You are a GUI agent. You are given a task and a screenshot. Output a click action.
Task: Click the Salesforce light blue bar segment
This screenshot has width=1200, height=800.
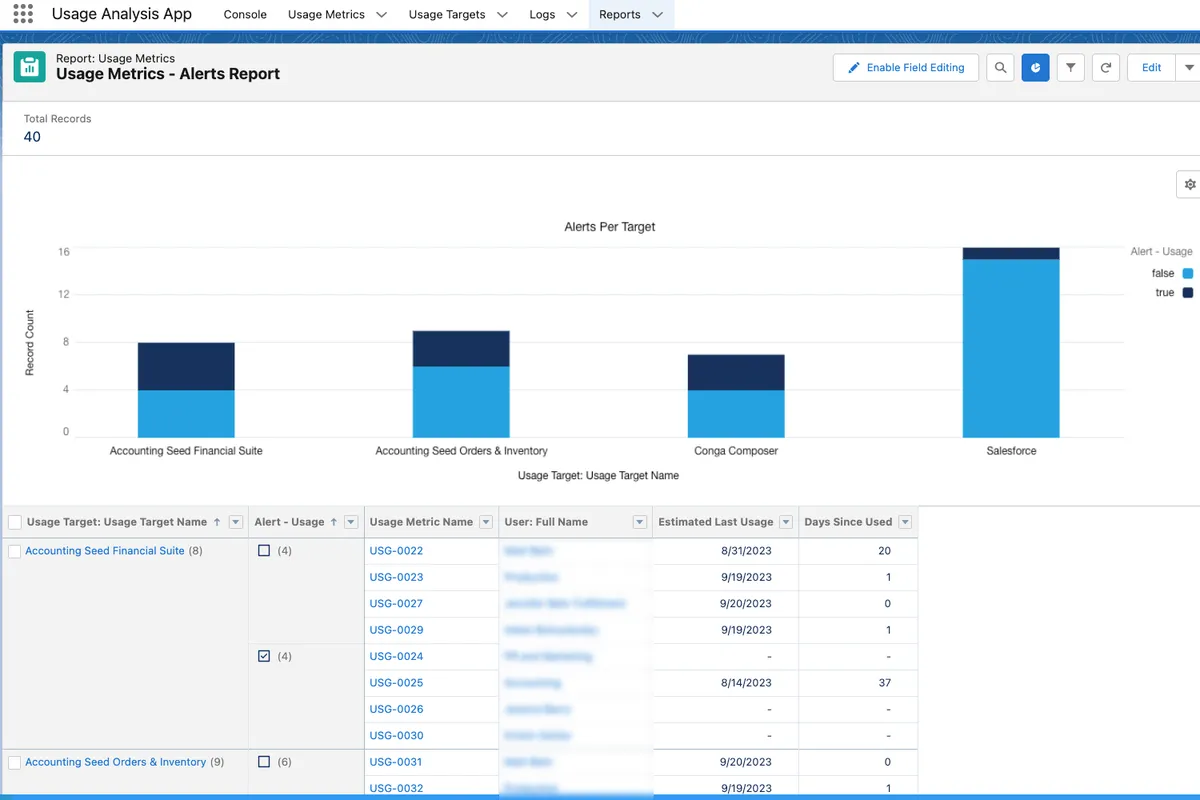click(x=1011, y=348)
